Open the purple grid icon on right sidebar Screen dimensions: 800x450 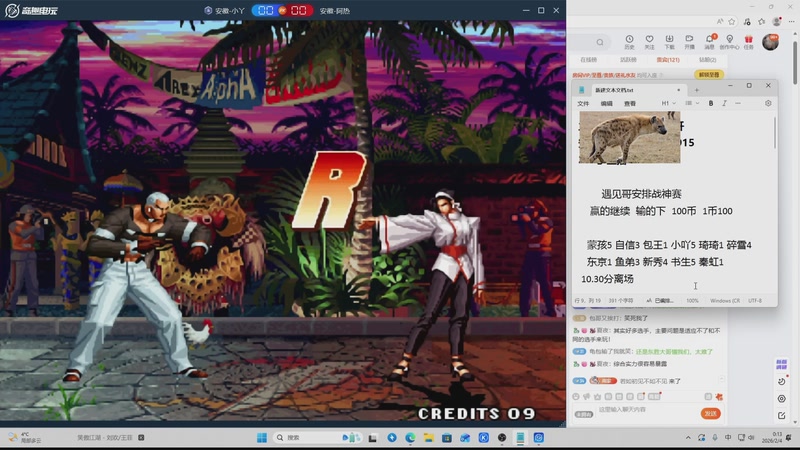click(782, 364)
